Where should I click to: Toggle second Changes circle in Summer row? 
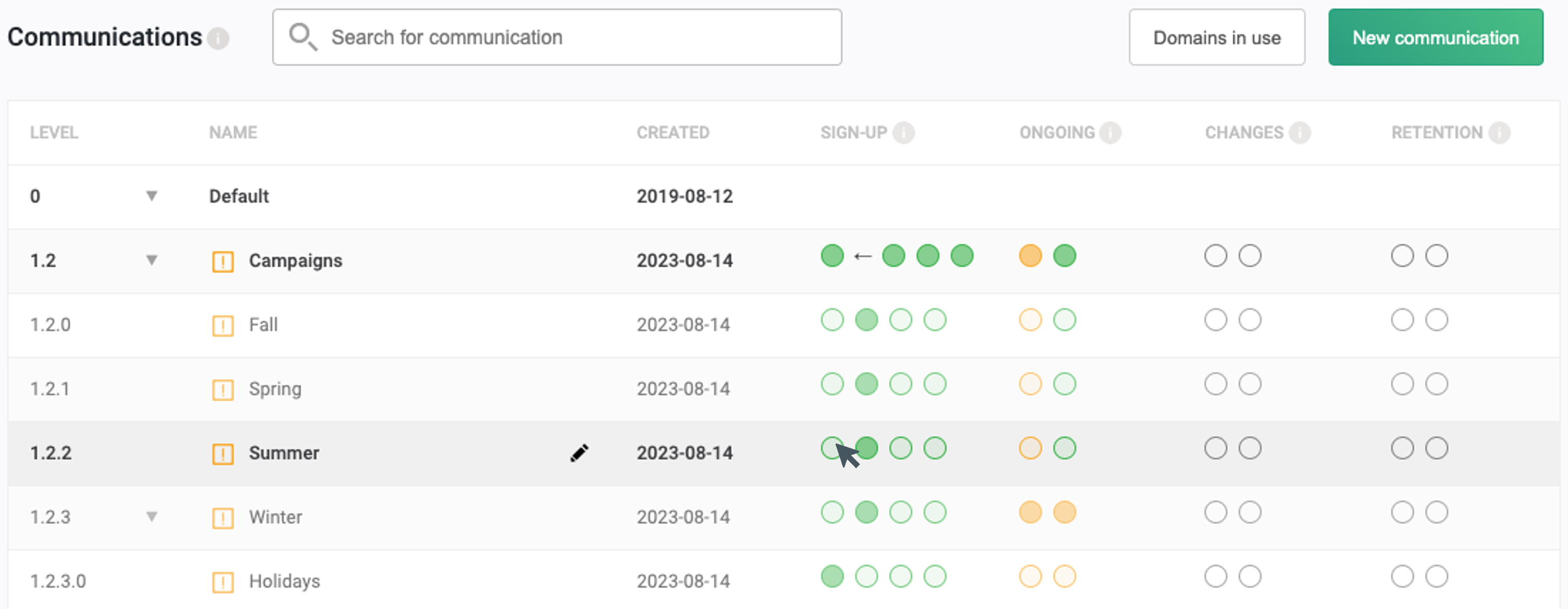point(1250,447)
